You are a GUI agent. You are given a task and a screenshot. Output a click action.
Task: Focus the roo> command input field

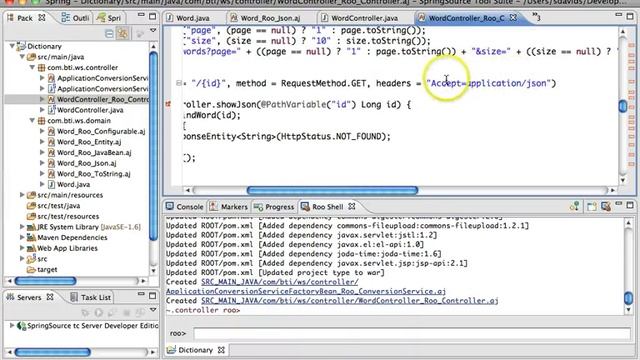tap(412, 333)
